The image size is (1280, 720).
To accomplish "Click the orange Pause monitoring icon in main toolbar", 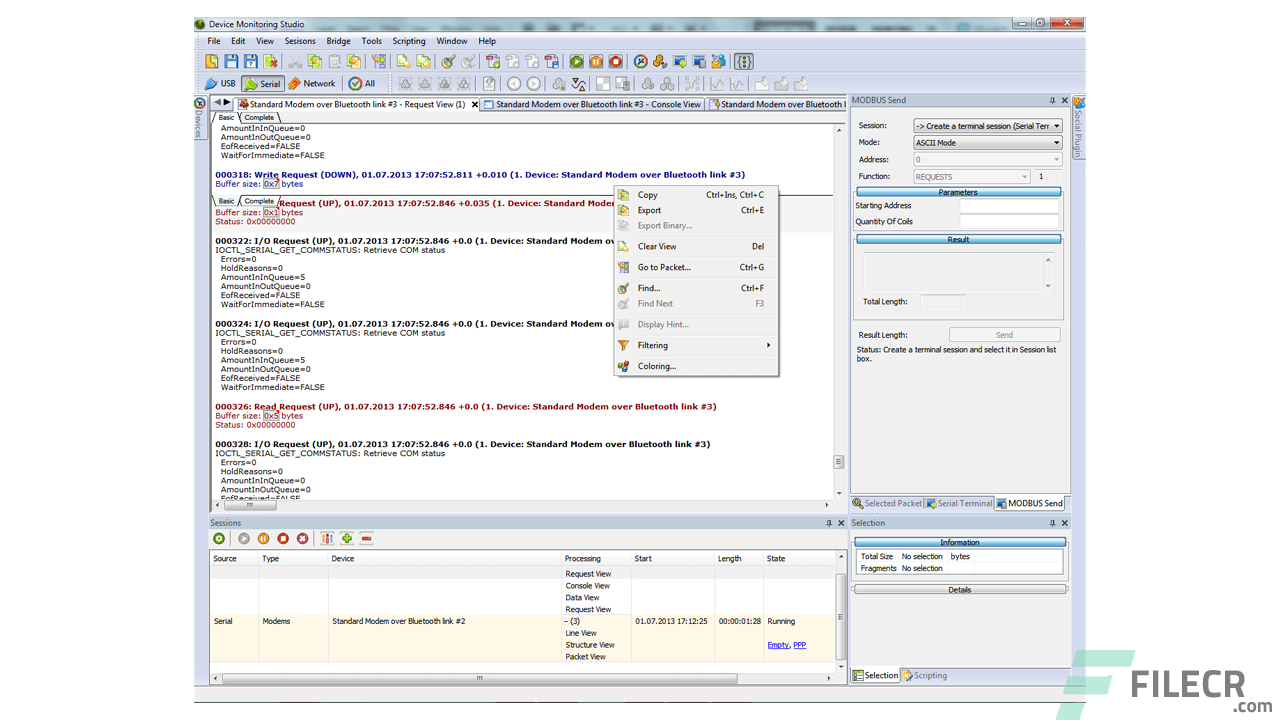I will [596, 62].
